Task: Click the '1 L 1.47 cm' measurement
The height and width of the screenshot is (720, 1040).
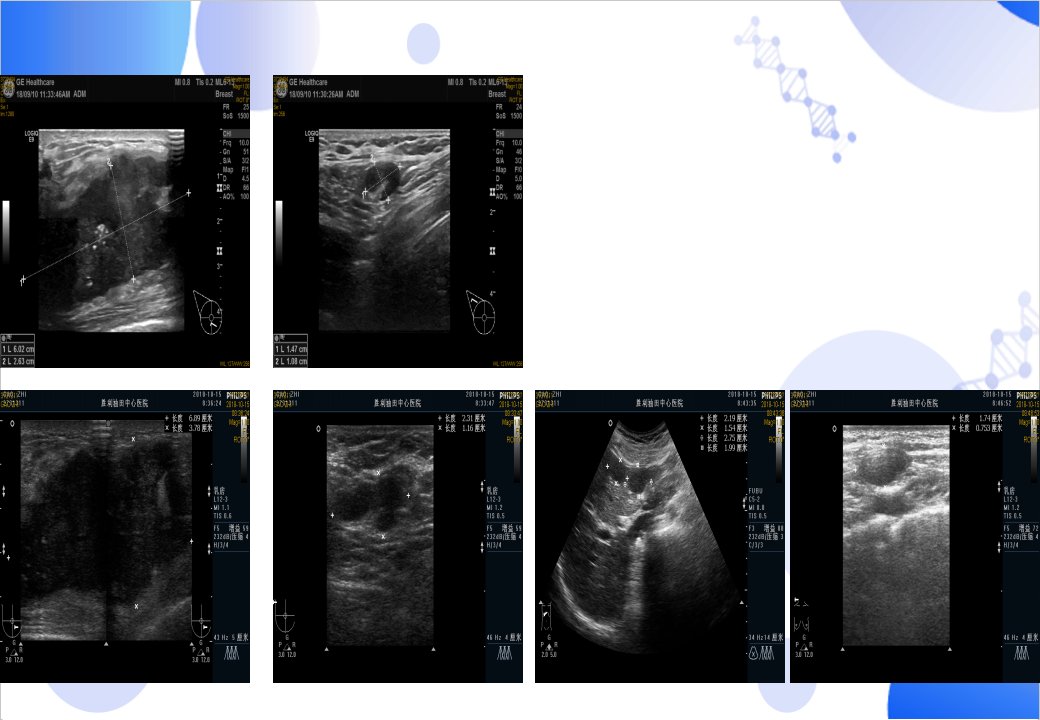Action: pyautogui.click(x=291, y=349)
